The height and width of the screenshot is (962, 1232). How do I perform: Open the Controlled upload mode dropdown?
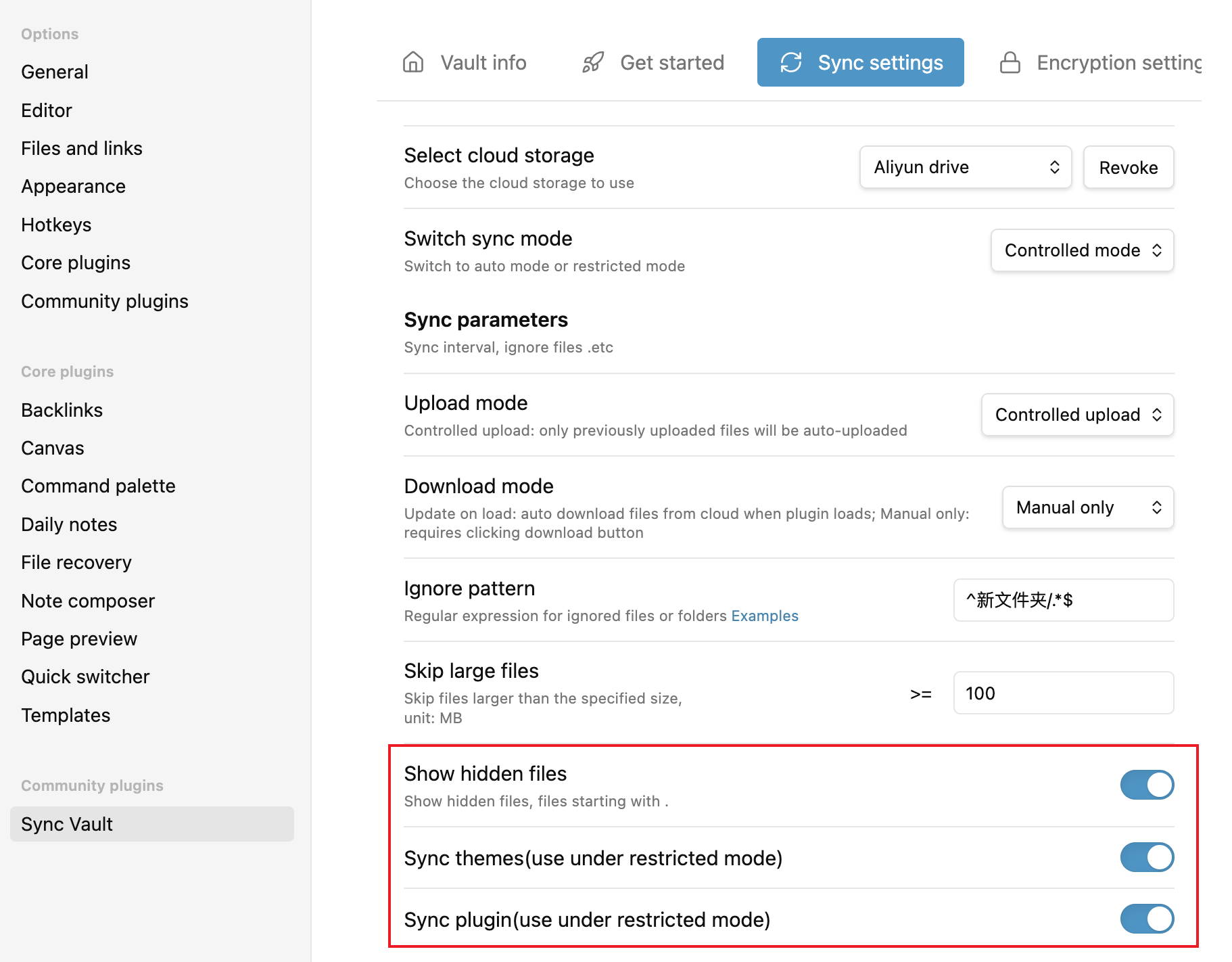(1076, 415)
